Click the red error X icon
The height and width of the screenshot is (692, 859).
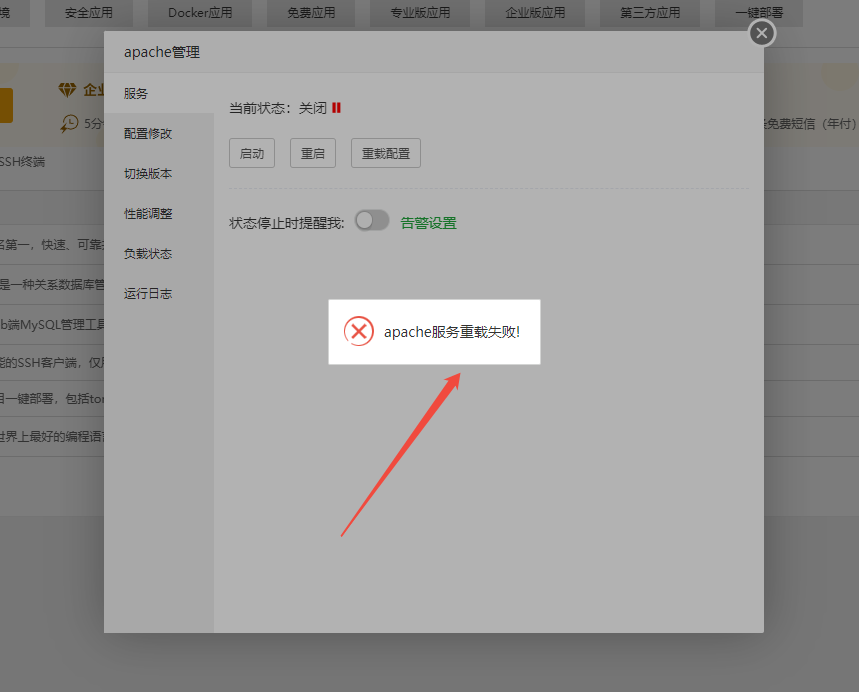(359, 331)
